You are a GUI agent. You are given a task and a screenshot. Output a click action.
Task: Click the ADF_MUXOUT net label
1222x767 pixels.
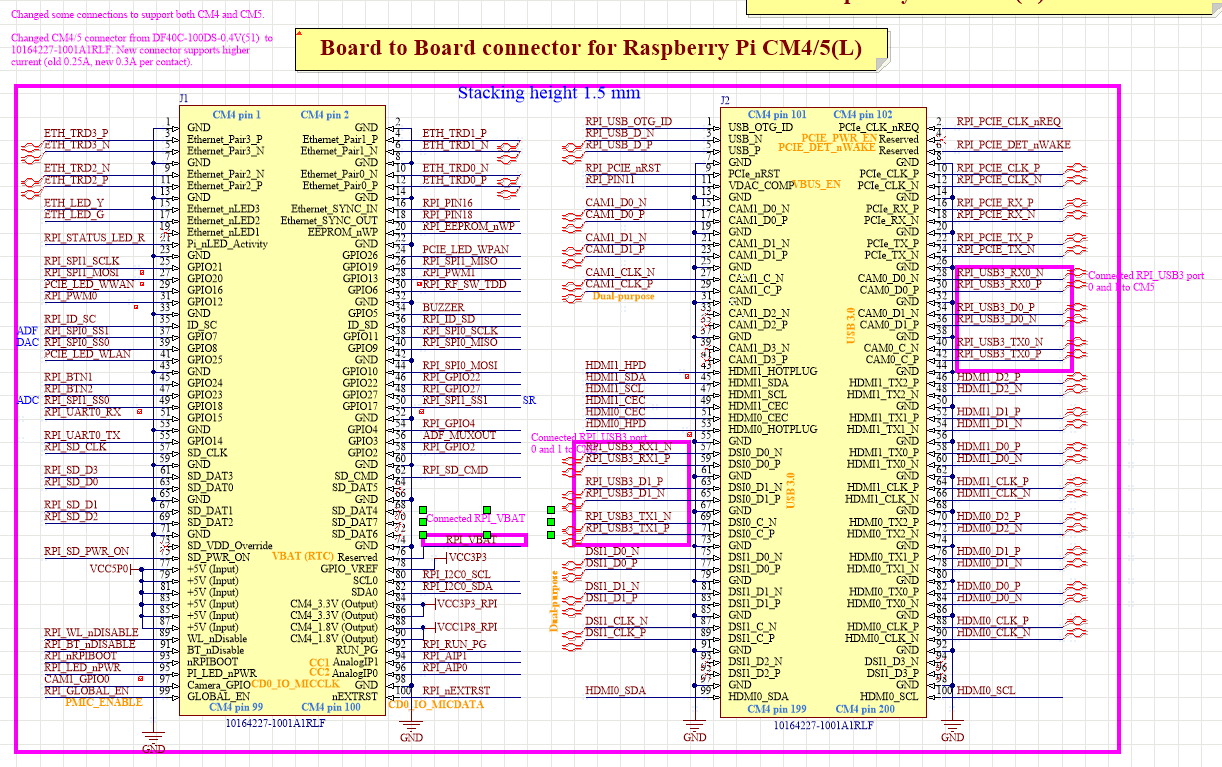click(459, 435)
